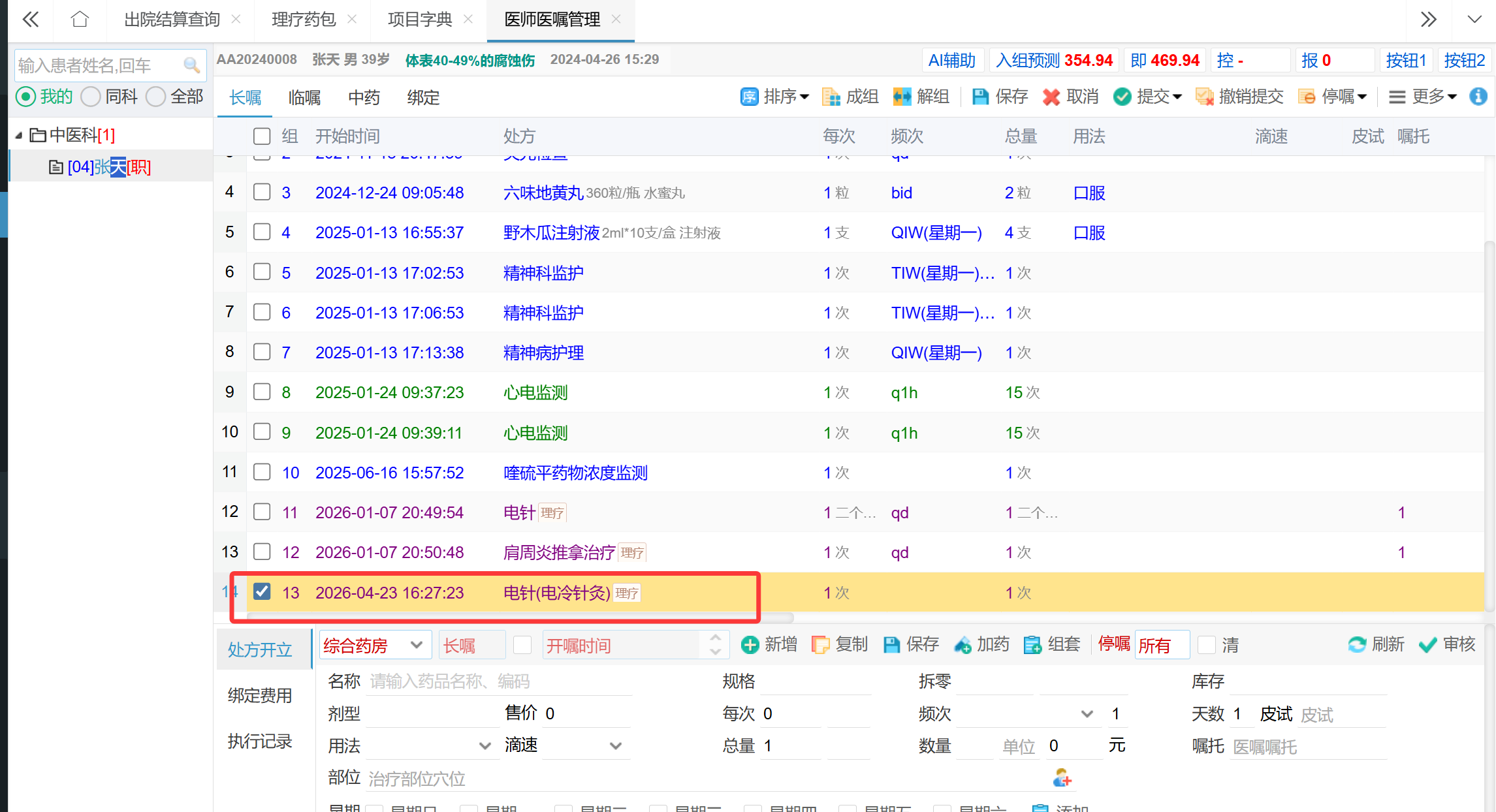Click the 刷新 refresh icon
1496x812 pixels.
point(1357,645)
